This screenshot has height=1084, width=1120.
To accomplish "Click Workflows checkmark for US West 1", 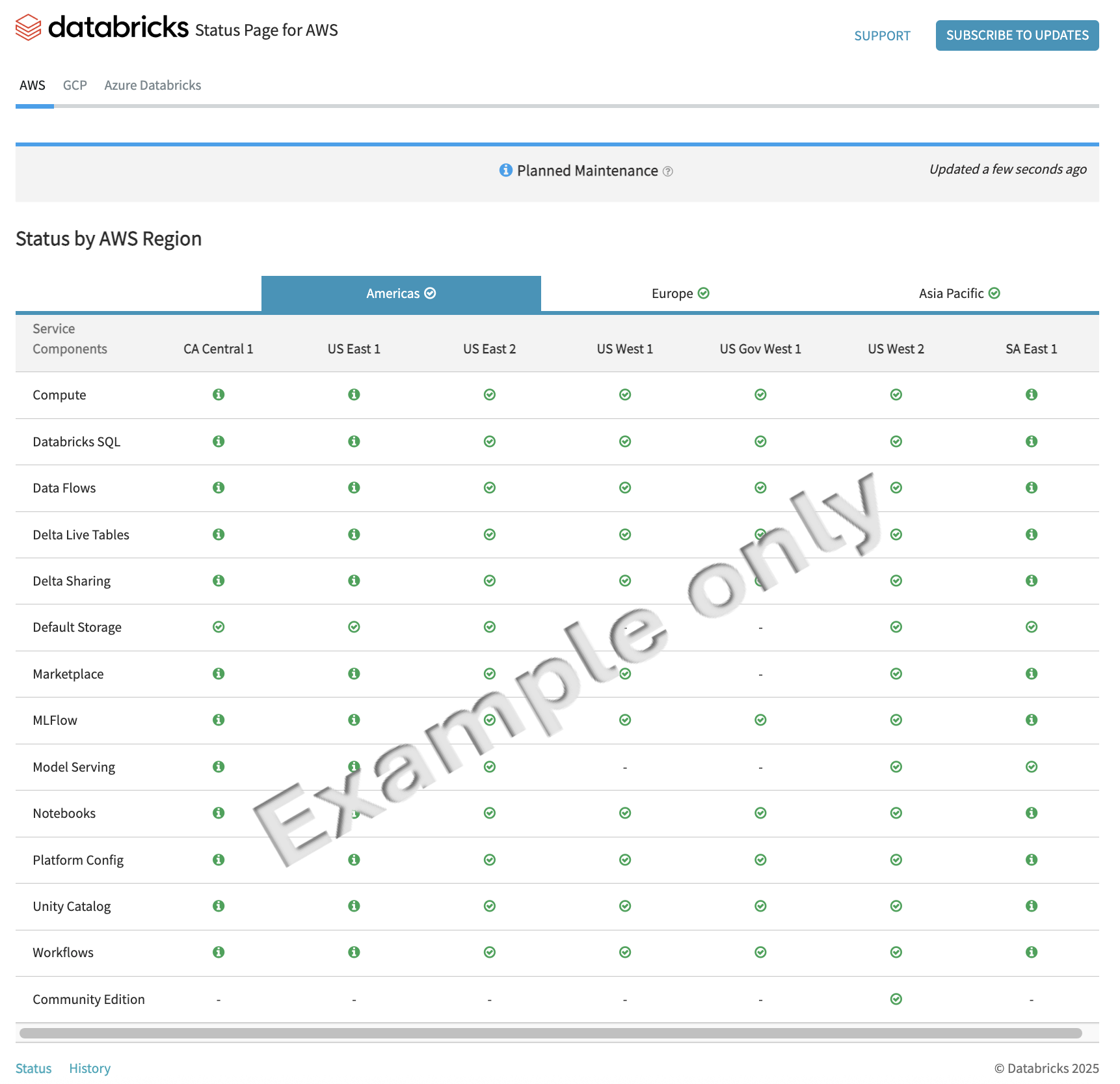I will coord(625,953).
